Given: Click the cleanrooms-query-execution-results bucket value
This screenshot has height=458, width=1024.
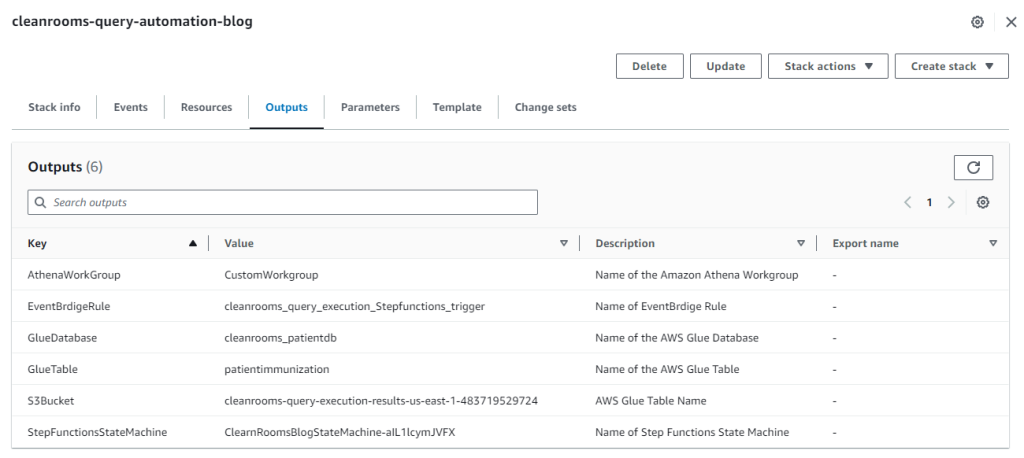Looking at the screenshot, I should [x=381, y=401].
